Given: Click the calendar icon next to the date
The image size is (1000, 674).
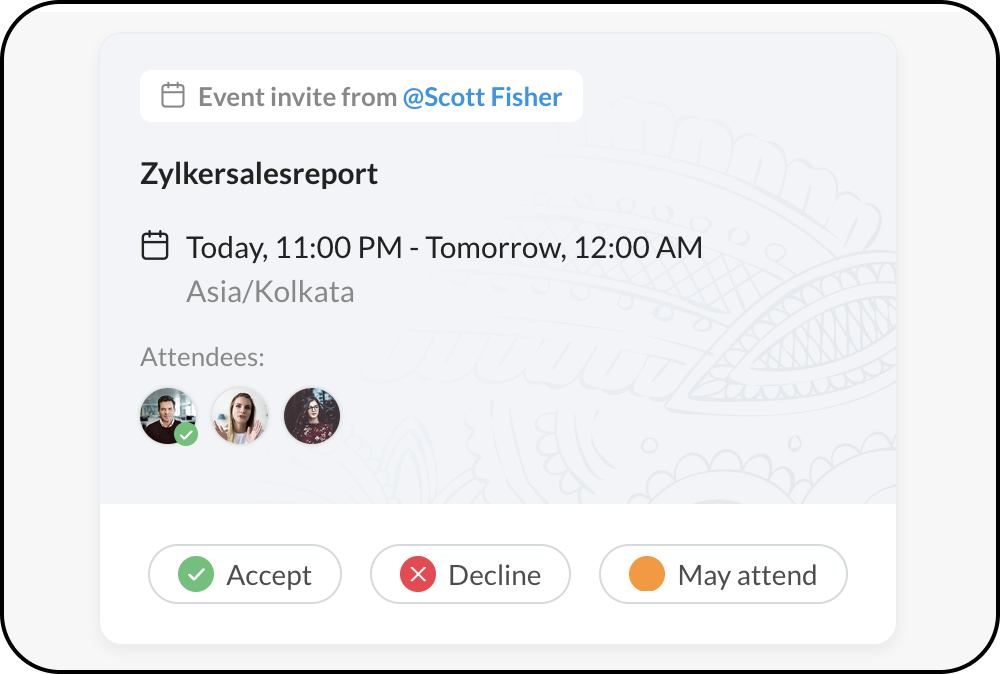Looking at the screenshot, I should coord(154,245).
